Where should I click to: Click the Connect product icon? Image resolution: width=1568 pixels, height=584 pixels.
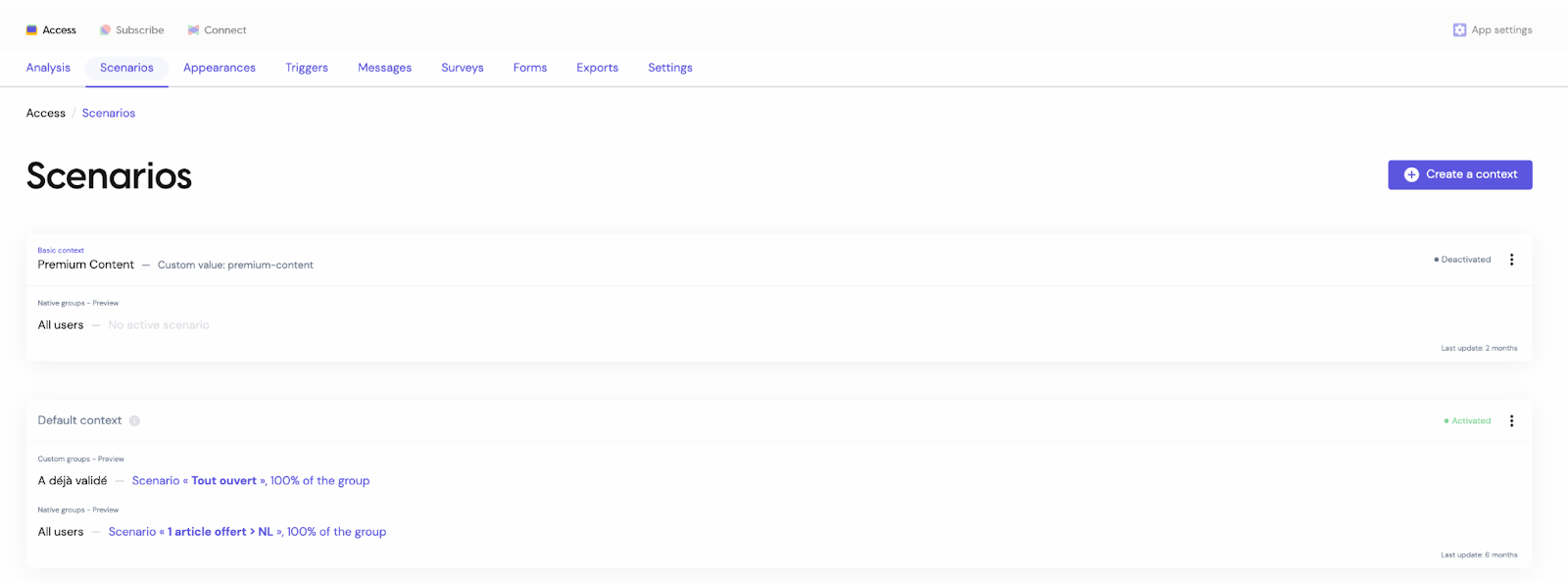point(193,30)
